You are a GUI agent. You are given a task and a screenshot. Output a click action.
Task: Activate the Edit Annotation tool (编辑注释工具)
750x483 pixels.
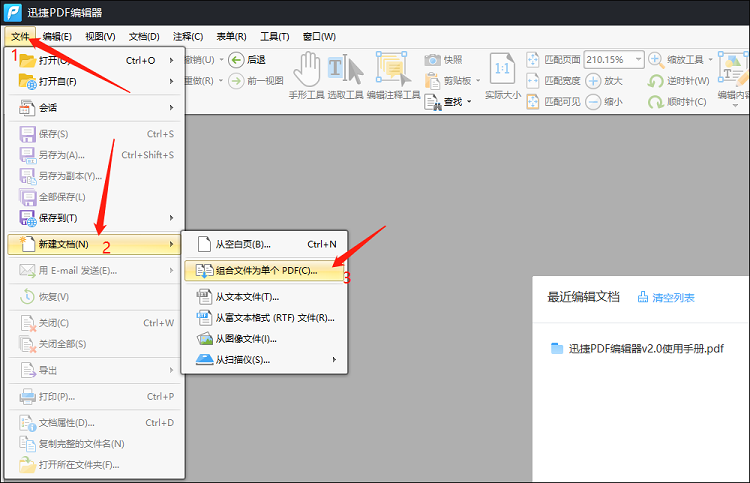click(394, 76)
